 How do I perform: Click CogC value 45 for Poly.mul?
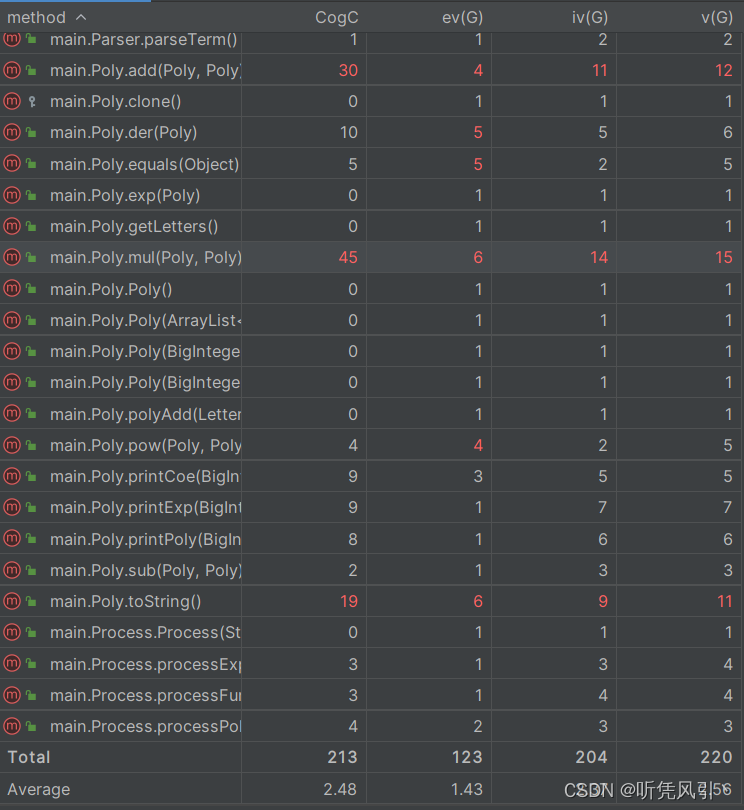tap(348, 257)
